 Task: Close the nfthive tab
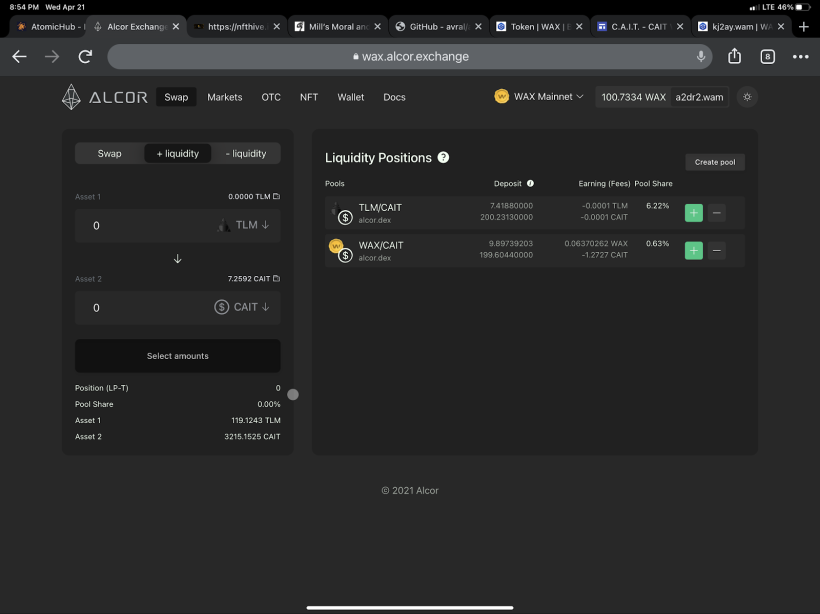coord(277,26)
